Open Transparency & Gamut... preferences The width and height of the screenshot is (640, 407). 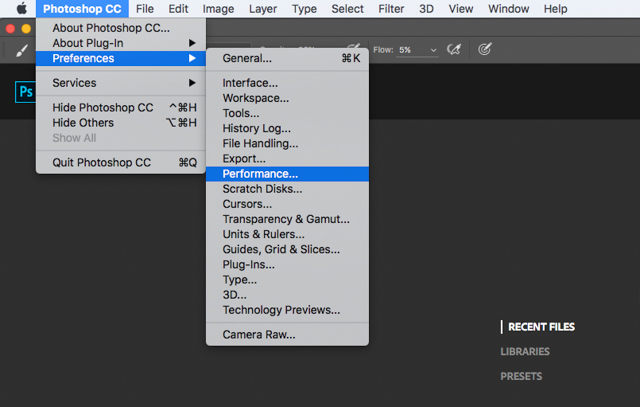point(287,219)
